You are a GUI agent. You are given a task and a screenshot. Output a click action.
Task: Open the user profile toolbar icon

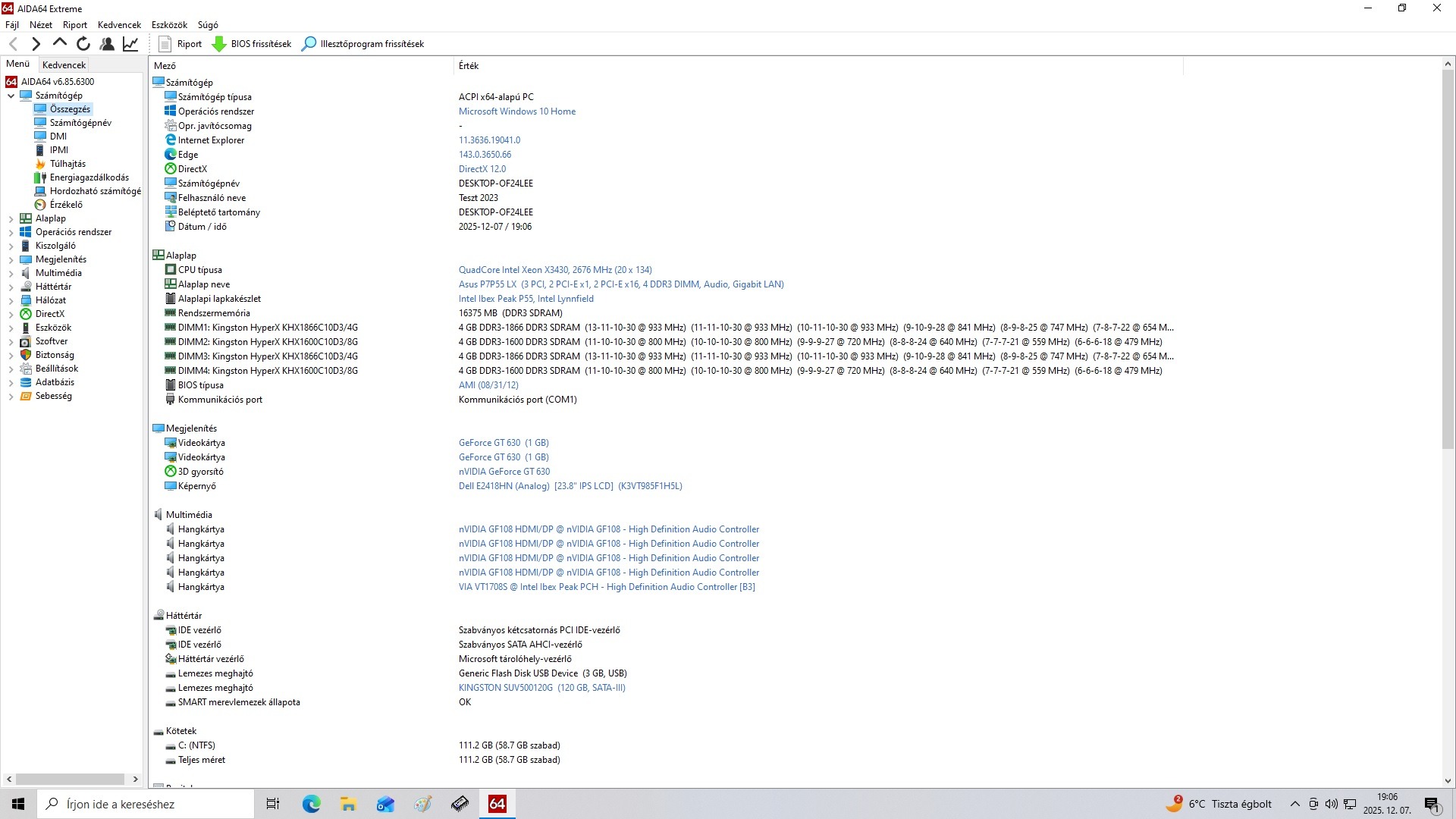[107, 44]
